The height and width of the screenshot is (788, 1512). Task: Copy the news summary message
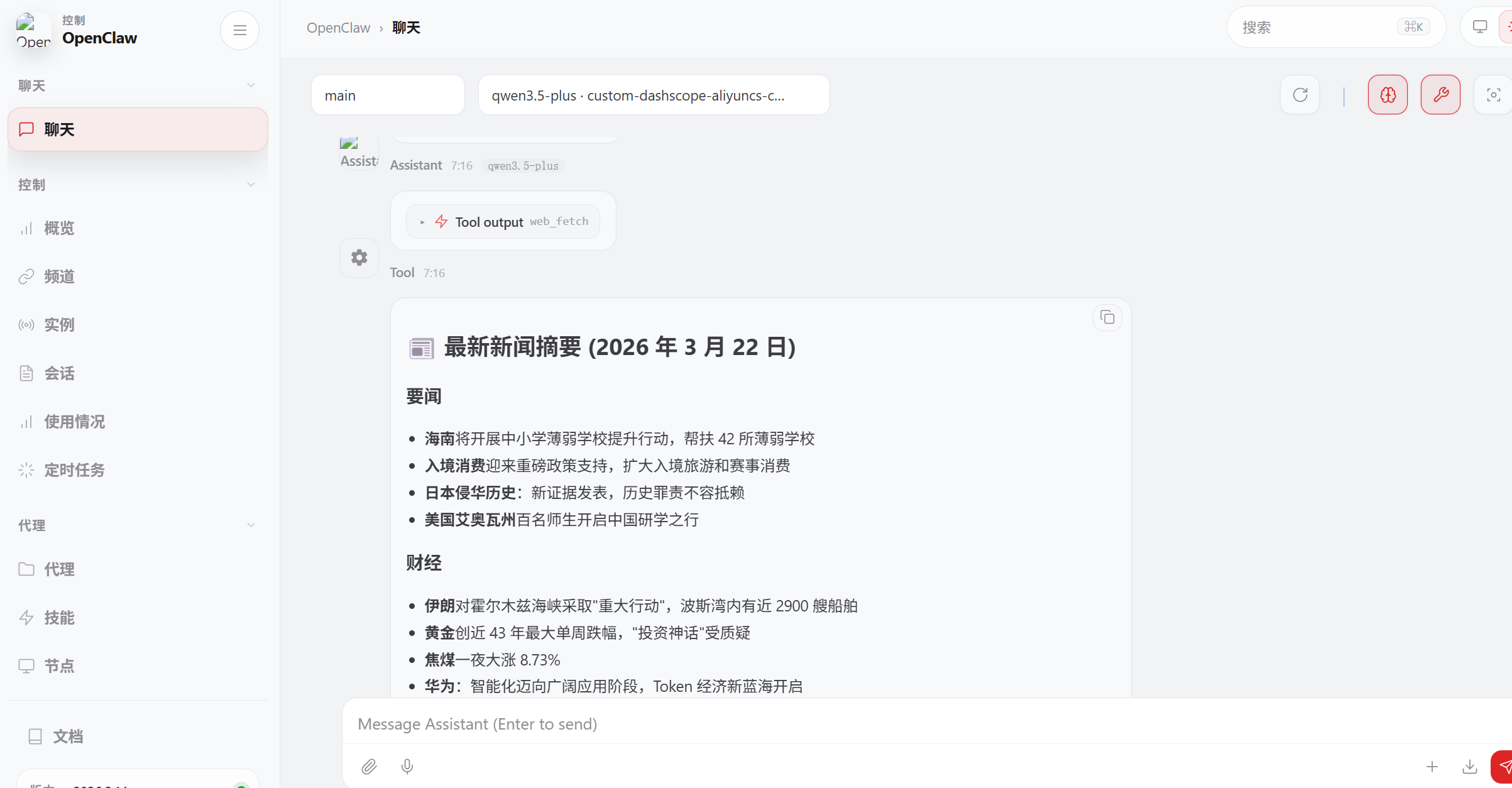pos(1107,318)
